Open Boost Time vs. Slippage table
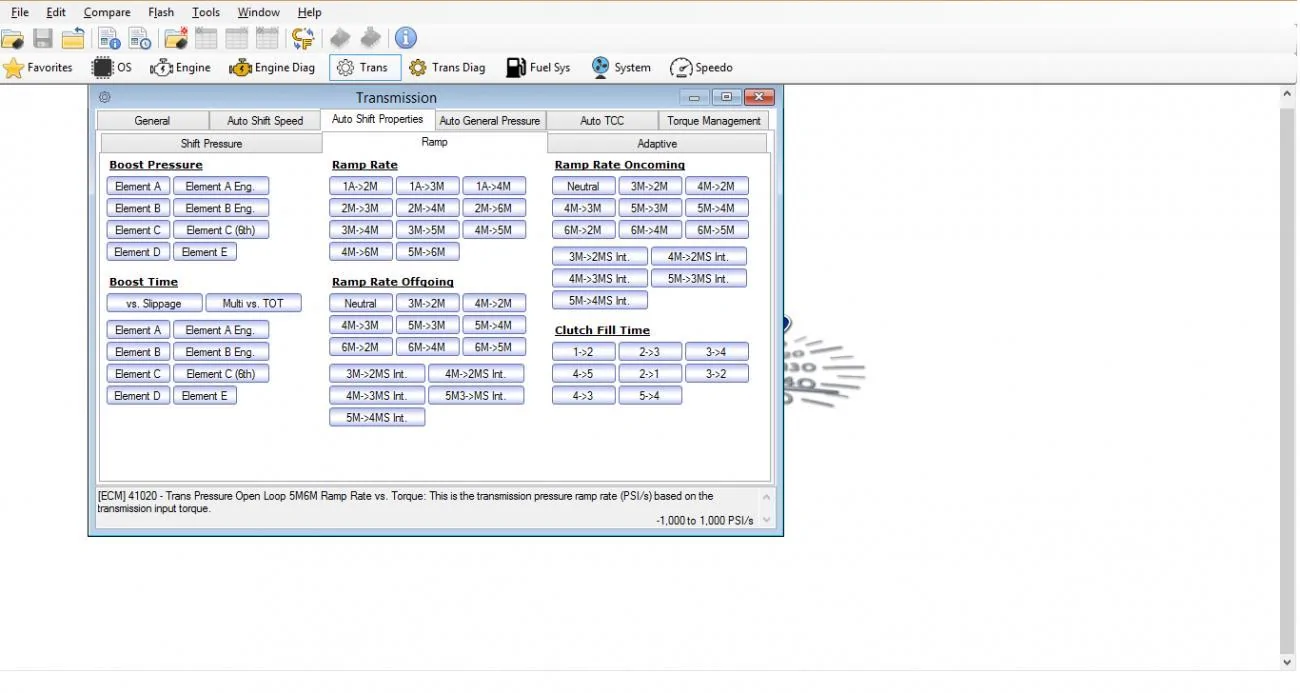Image resolution: width=1300 pixels, height=693 pixels. pyautogui.click(x=154, y=303)
